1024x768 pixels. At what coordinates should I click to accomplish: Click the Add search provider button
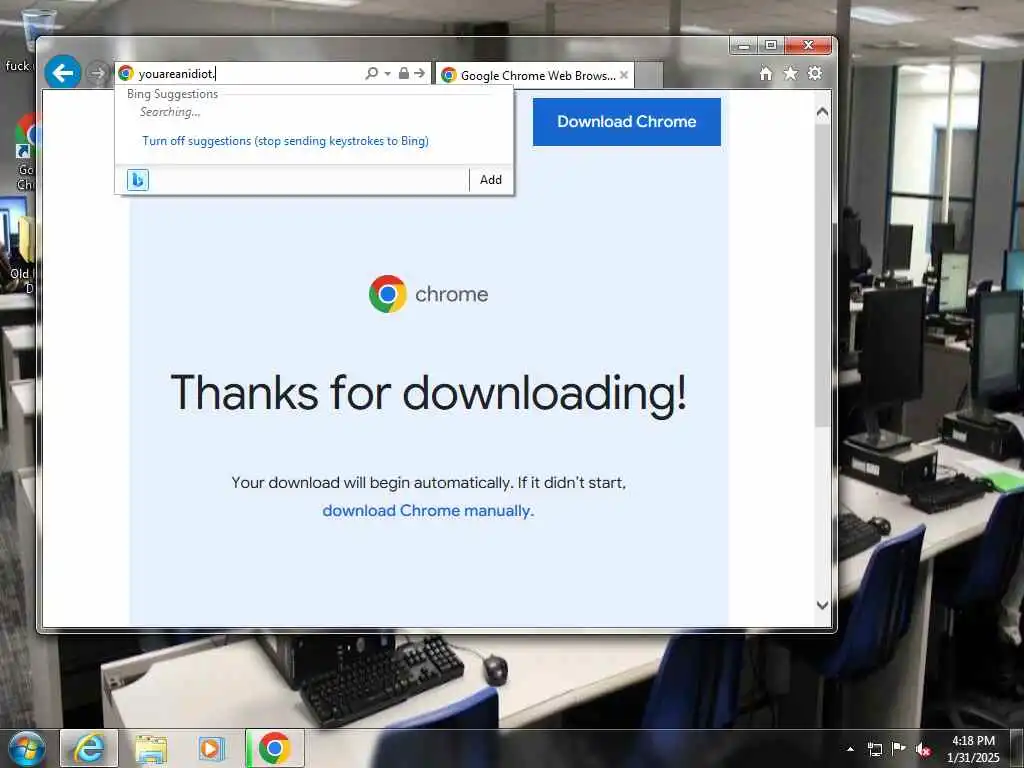[x=490, y=180]
